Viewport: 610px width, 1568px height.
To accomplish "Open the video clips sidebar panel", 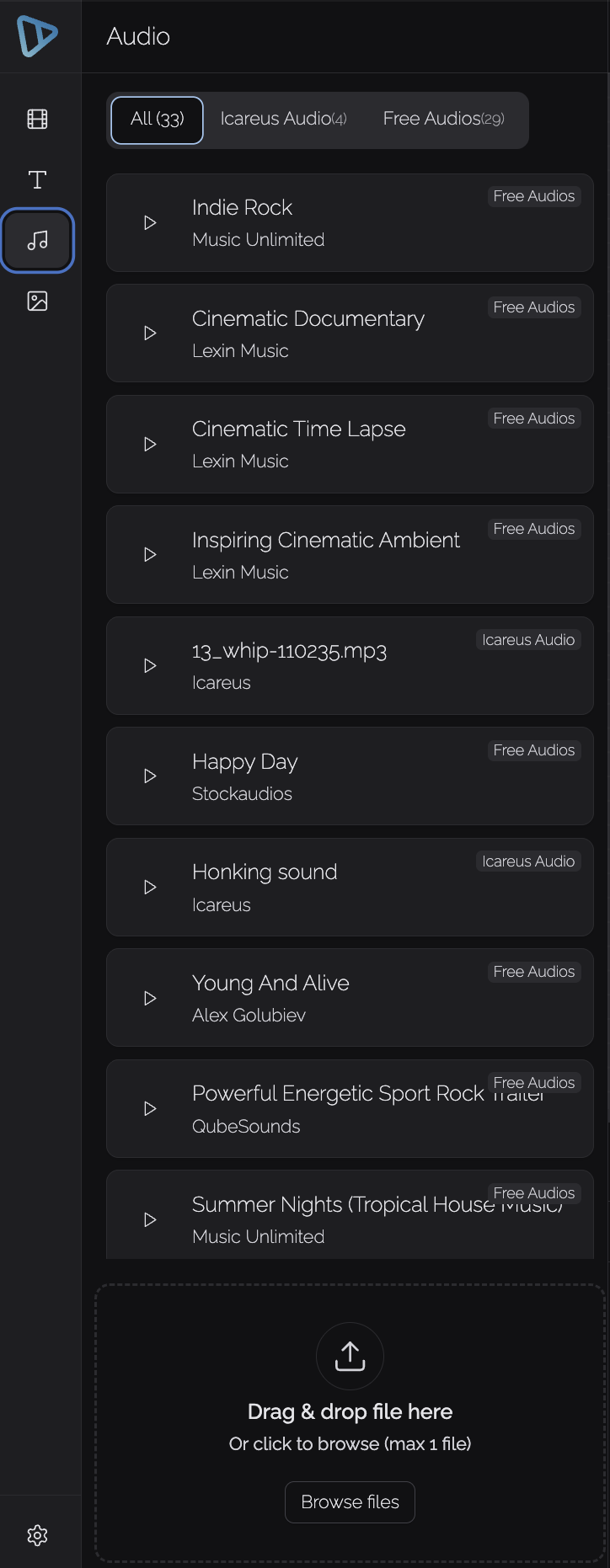I will tap(37, 119).
